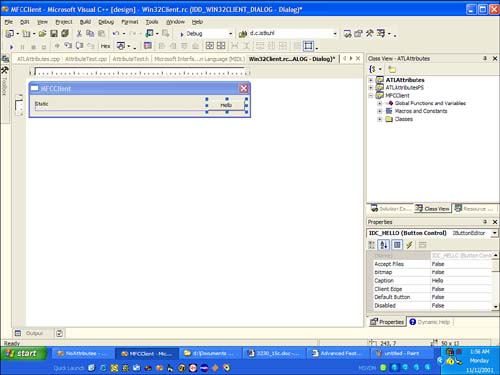The width and height of the screenshot is (500, 375).
Task: Click the New Project toolbar icon
Action: (10, 34)
